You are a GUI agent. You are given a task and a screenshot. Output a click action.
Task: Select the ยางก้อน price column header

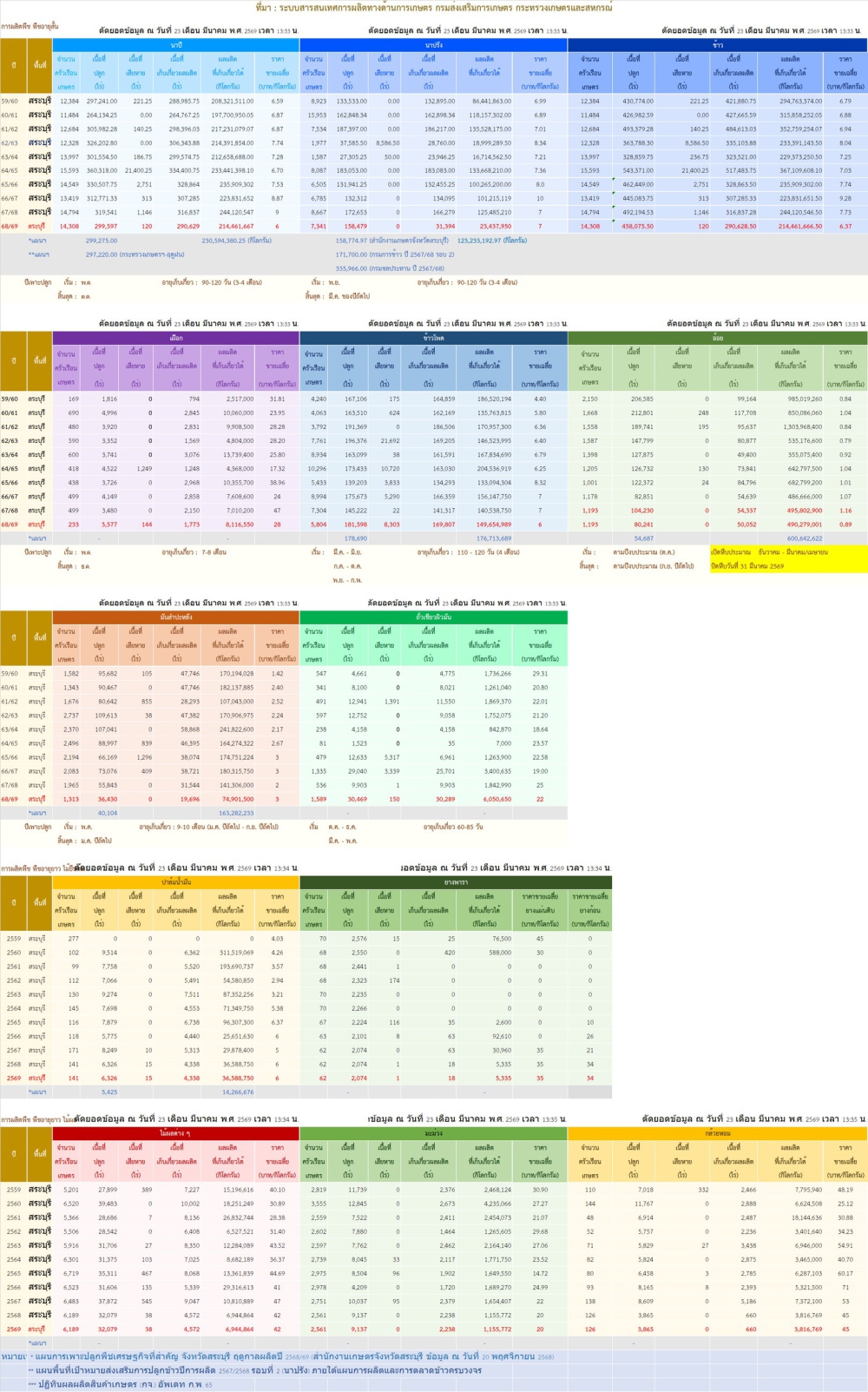point(590,910)
